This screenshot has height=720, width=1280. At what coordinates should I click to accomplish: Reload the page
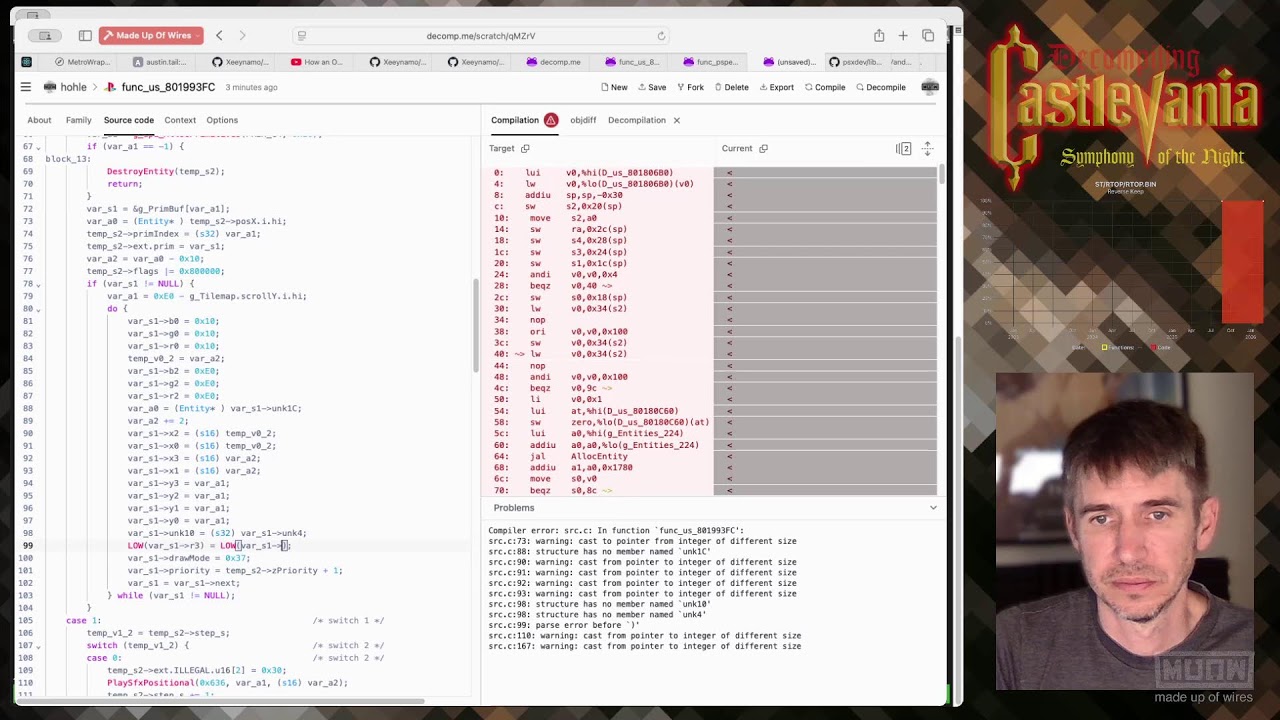coord(661,36)
